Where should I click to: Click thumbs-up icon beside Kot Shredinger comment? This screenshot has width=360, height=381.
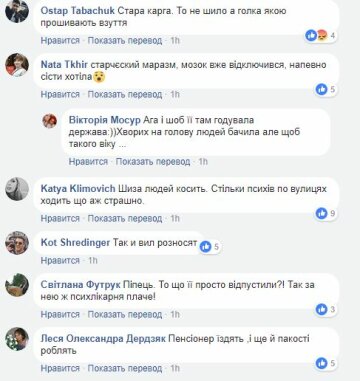pyautogui.click(x=206, y=247)
